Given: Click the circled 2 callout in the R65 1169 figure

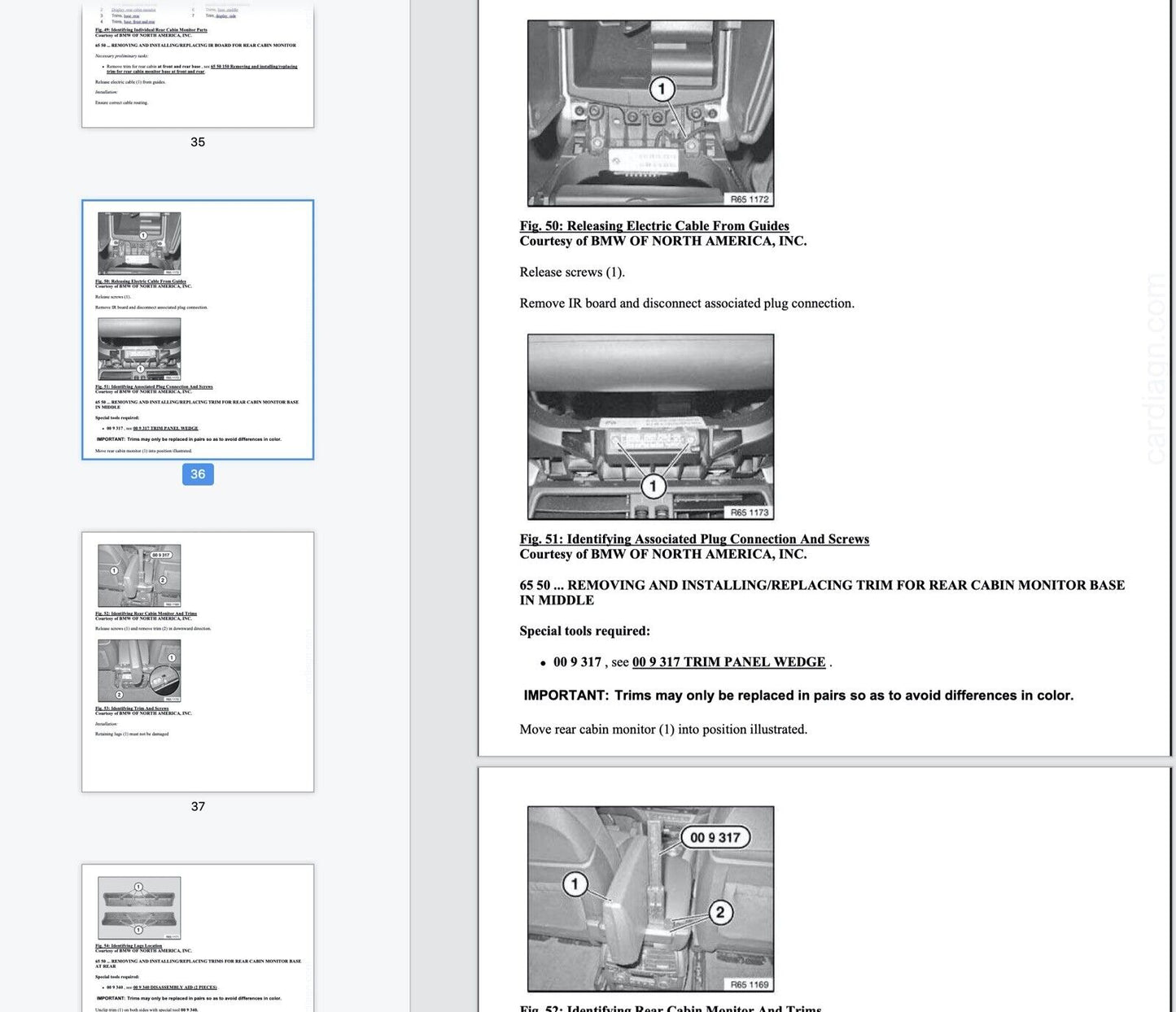Looking at the screenshot, I should tap(719, 913).
